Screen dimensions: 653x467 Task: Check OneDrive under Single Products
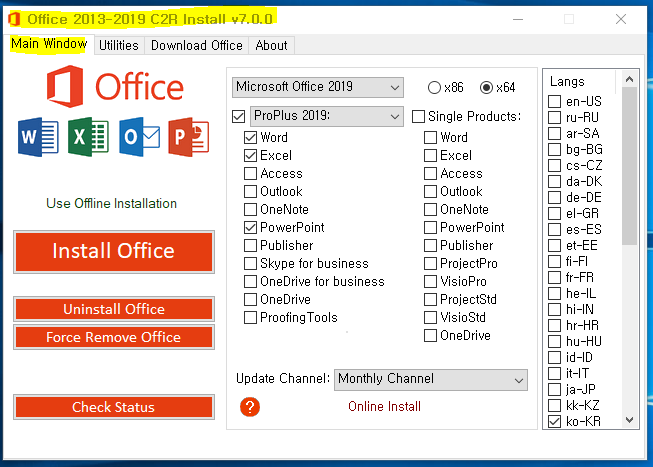click(430, 335)
